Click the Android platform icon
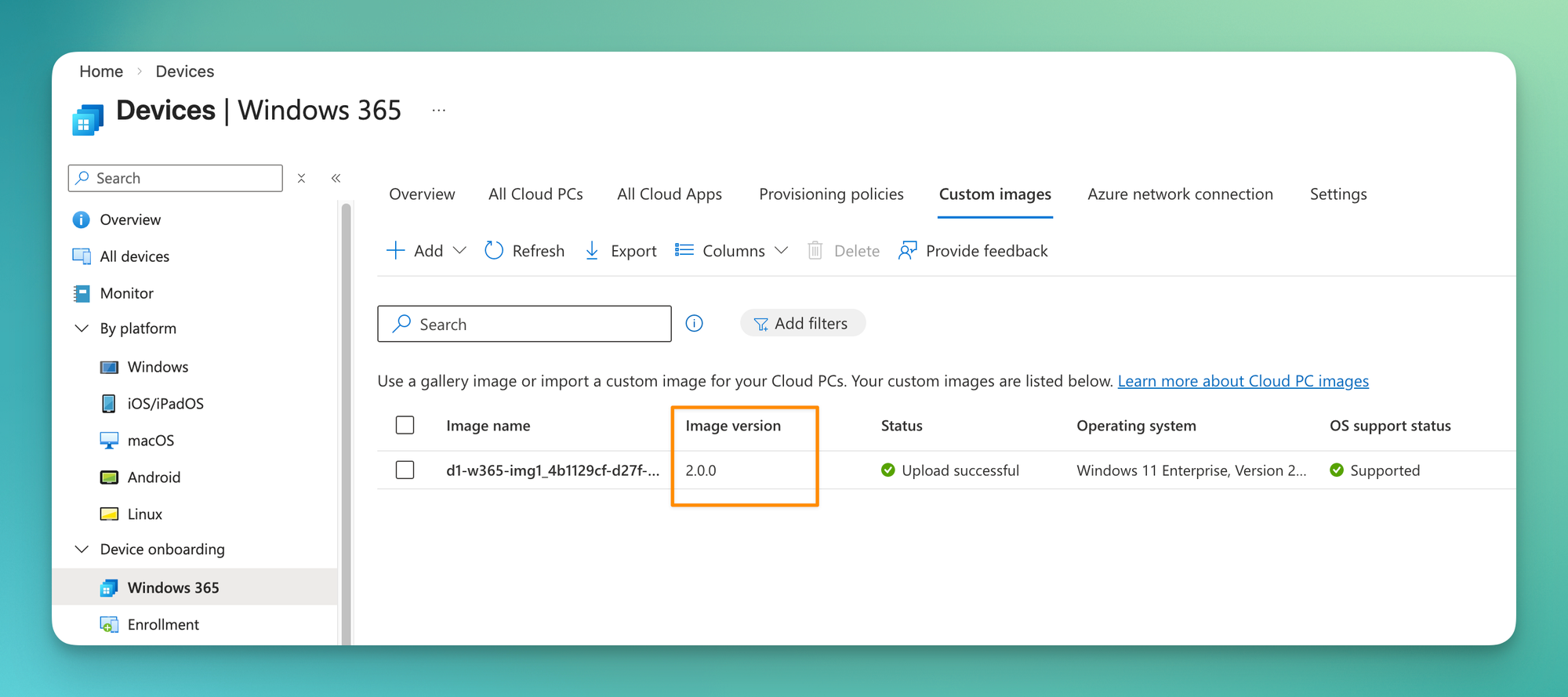1568x697 pixels. 109,477
